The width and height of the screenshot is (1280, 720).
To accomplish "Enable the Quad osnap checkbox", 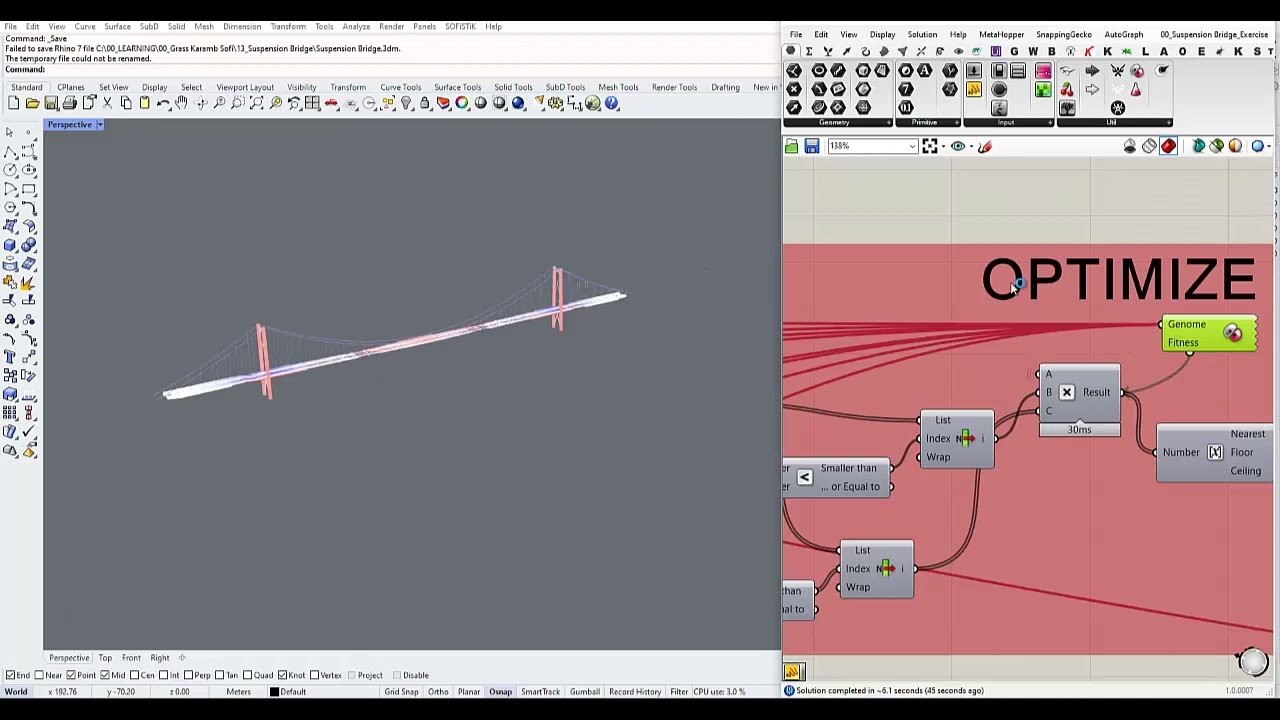I will coord(249,675).
